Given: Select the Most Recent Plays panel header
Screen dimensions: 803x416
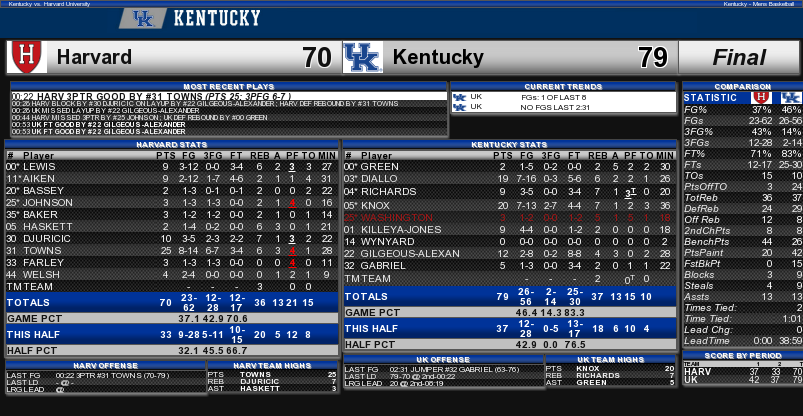Looking at the screenshot, I should point(226,86).
